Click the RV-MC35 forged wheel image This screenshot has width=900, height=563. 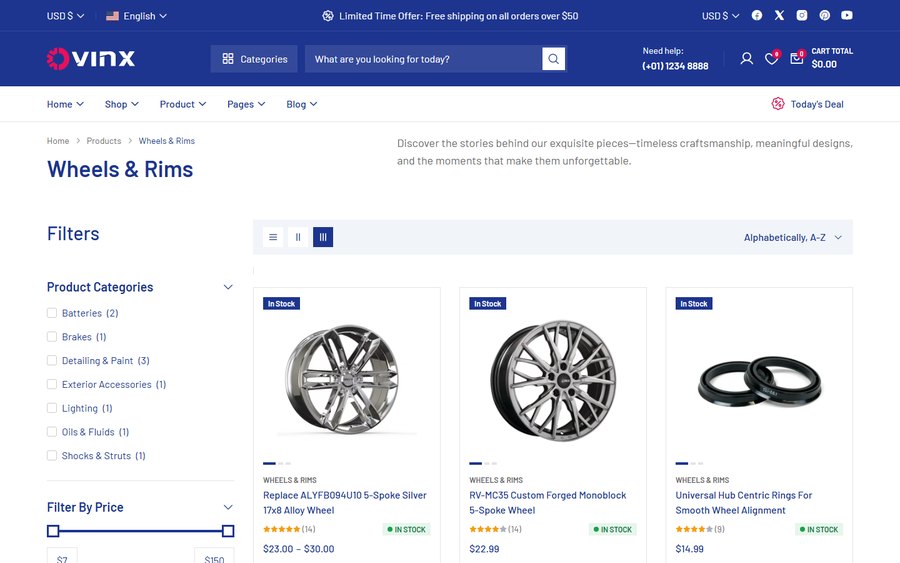[553, 381]
